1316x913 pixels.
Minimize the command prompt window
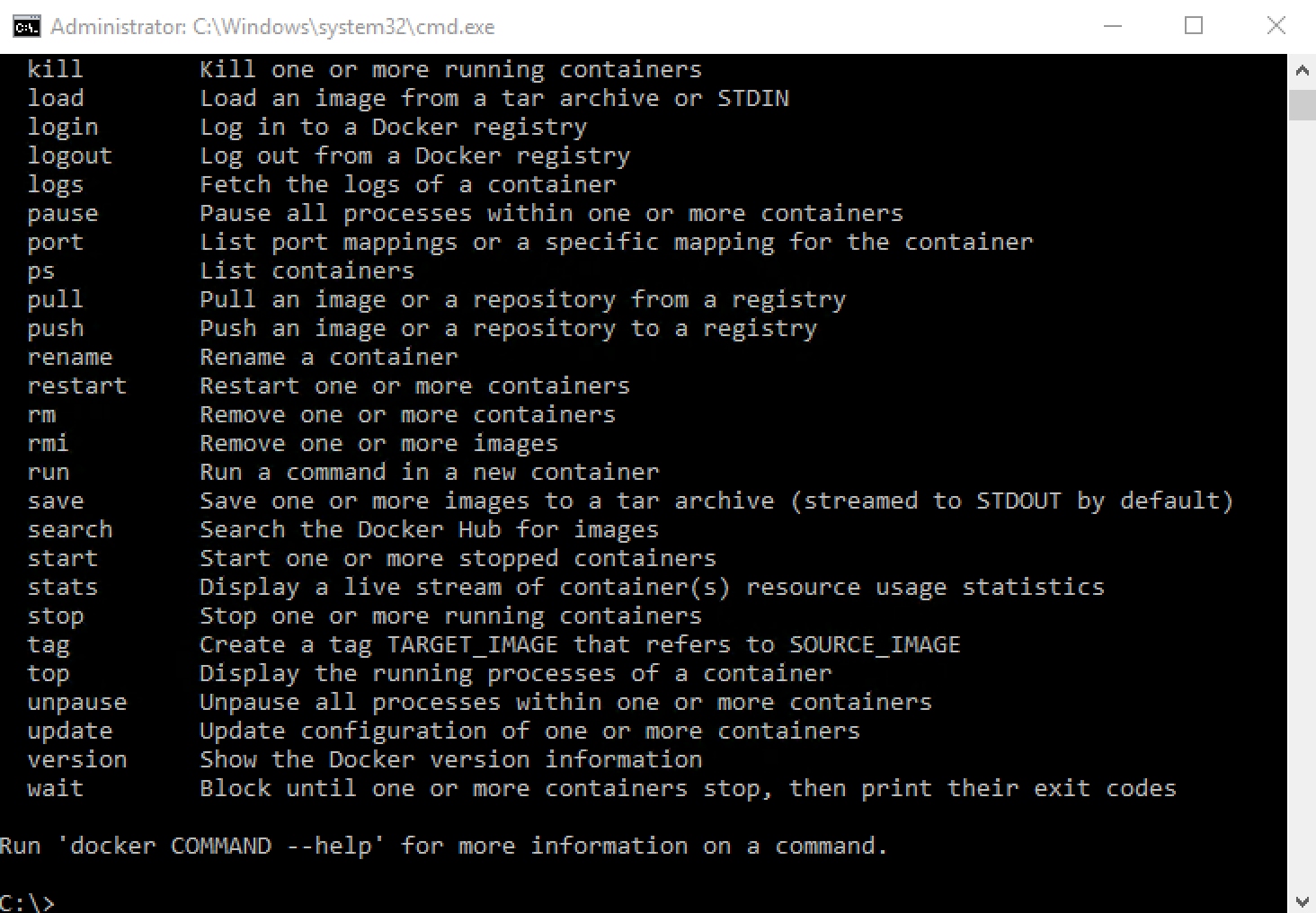tap(1112, 26)
